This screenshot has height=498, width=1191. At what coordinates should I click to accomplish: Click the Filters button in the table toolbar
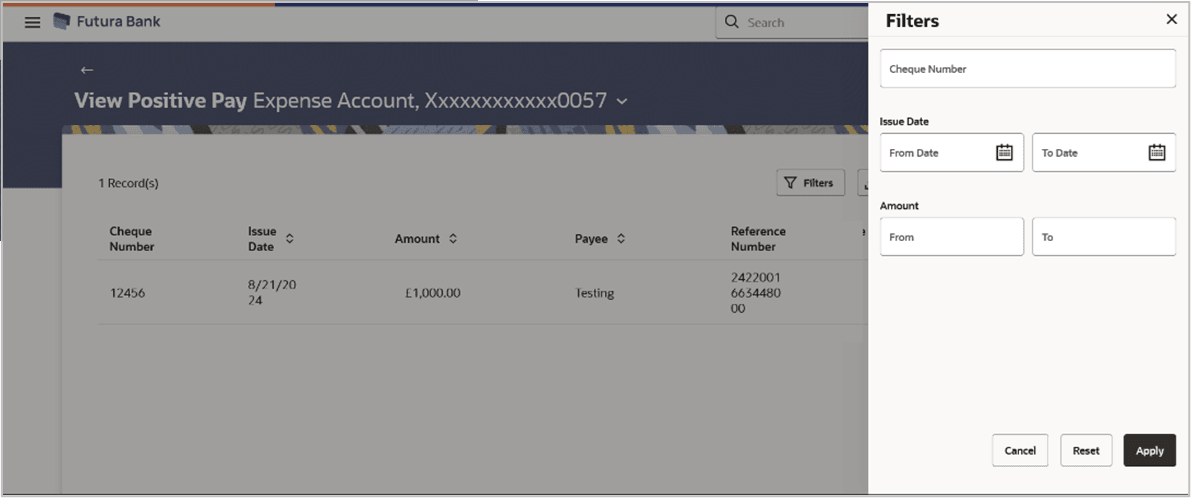810,183
